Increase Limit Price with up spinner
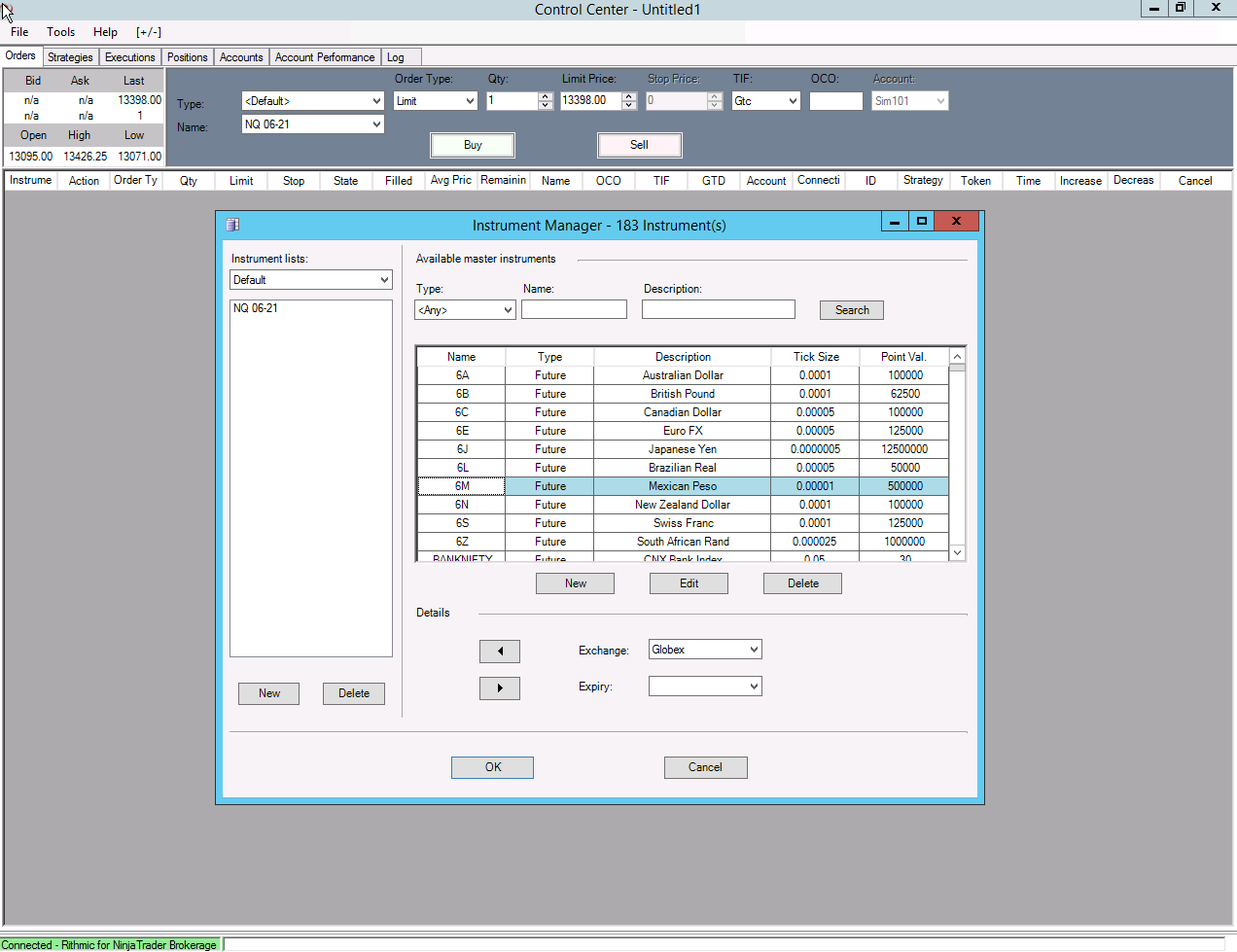Screen dimensions: 1237x952 click(629, 96)
